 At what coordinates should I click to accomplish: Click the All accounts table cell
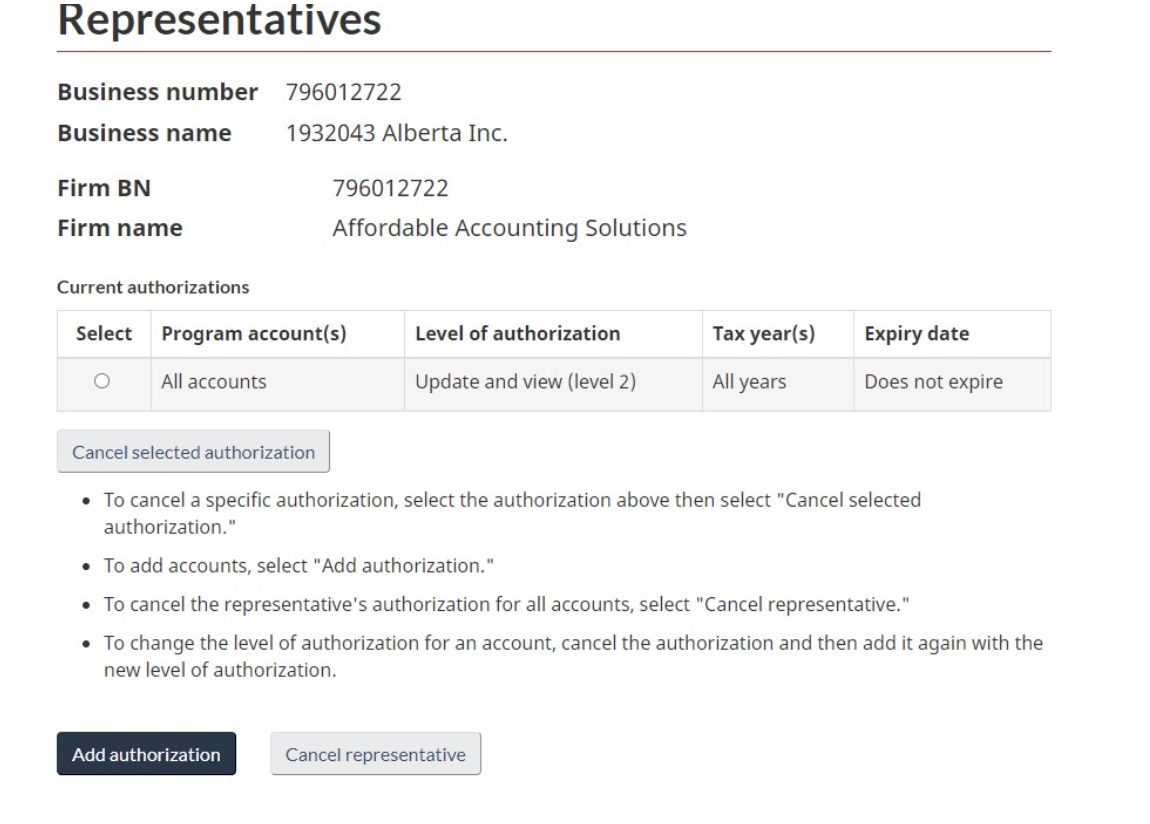[x=214, y=382]
